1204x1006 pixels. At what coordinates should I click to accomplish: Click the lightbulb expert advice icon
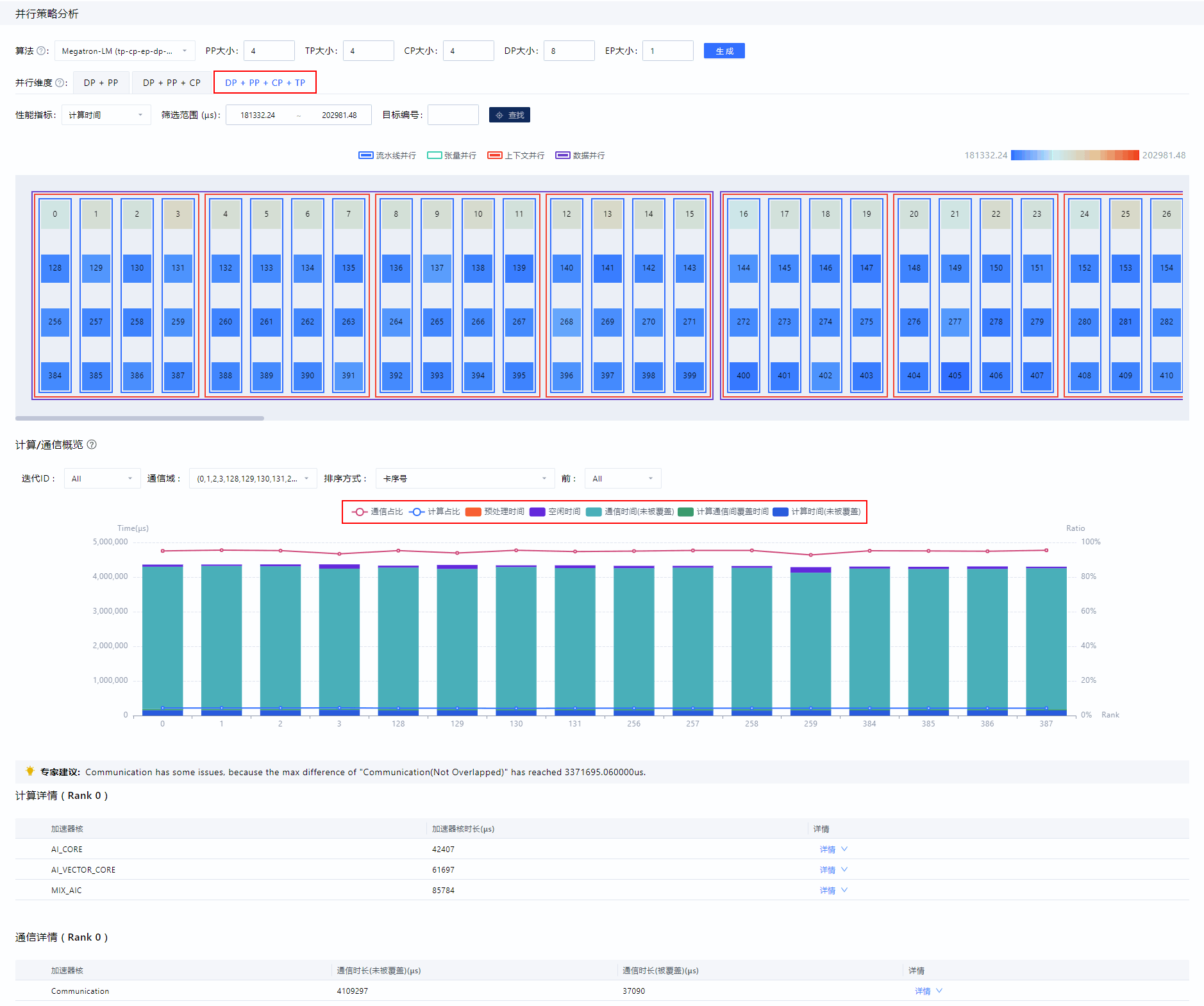click(x=29, y=771)
